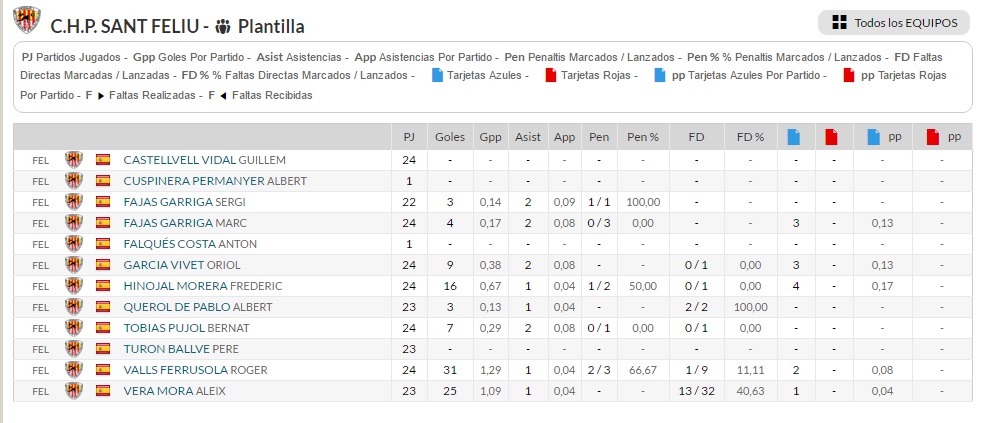Viewport: 981px width, 423px height.
Task: Click the FD % column header
Action: point(750,137)
